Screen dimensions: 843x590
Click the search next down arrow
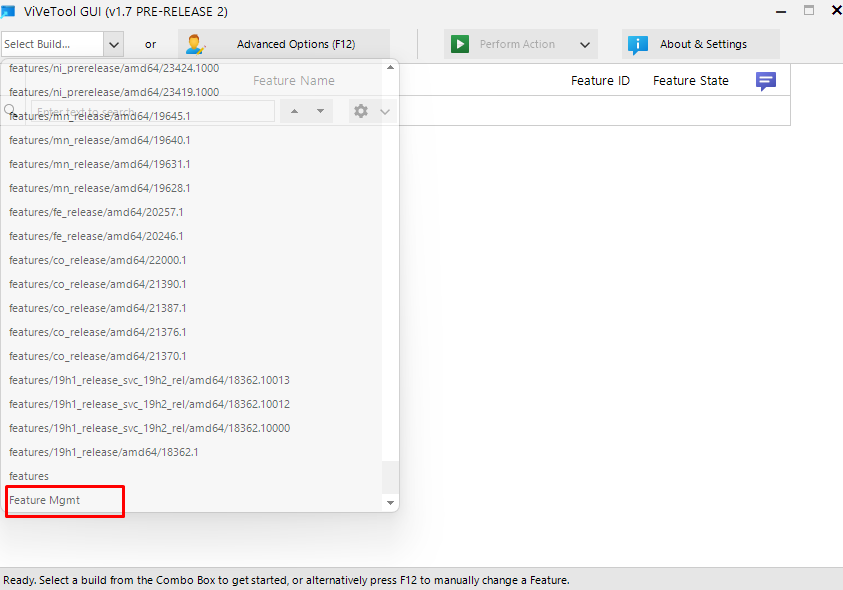click(320, 111)
